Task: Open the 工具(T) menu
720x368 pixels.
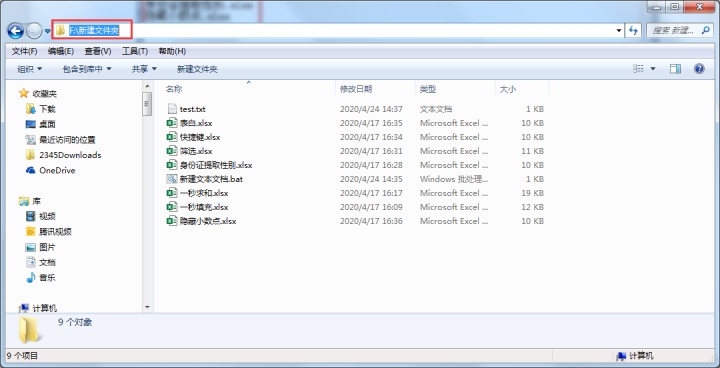Action: 135,51
